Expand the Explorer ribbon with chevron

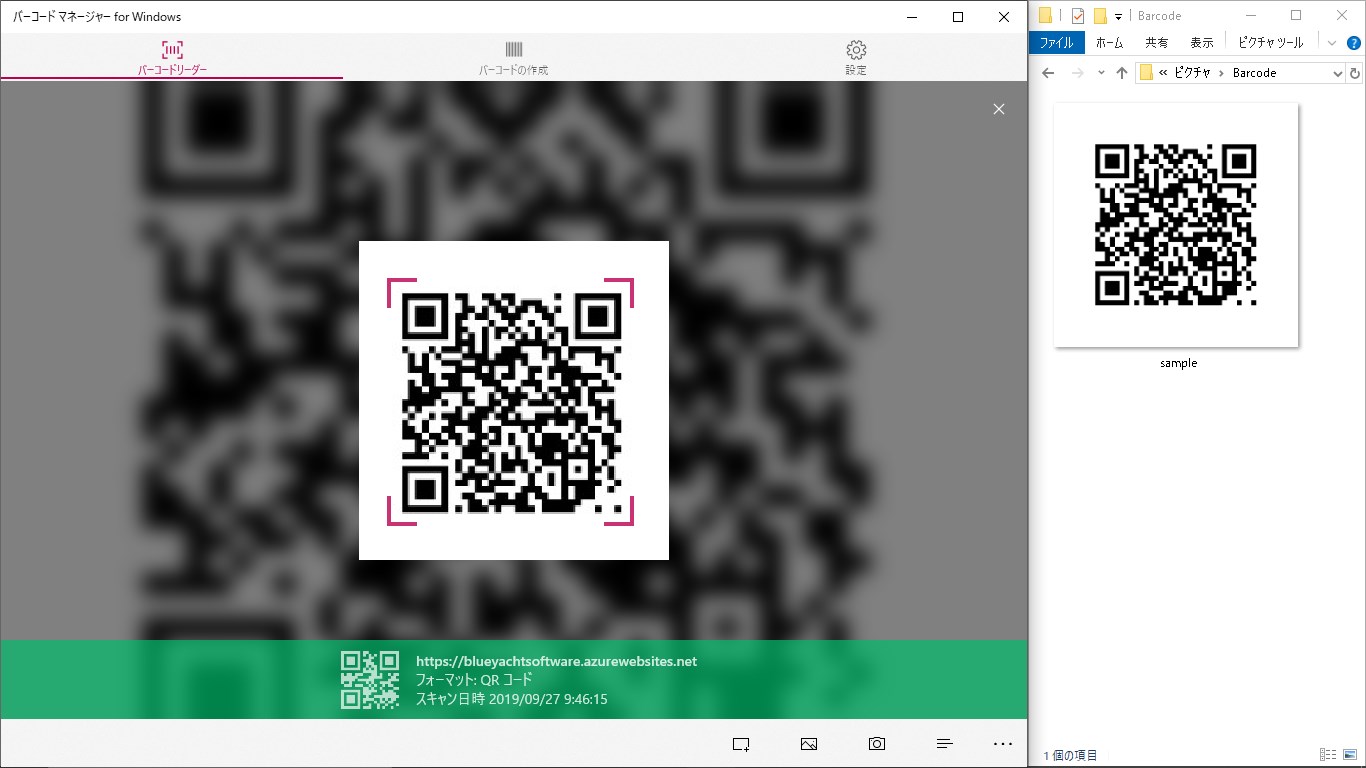[1332, 43]
